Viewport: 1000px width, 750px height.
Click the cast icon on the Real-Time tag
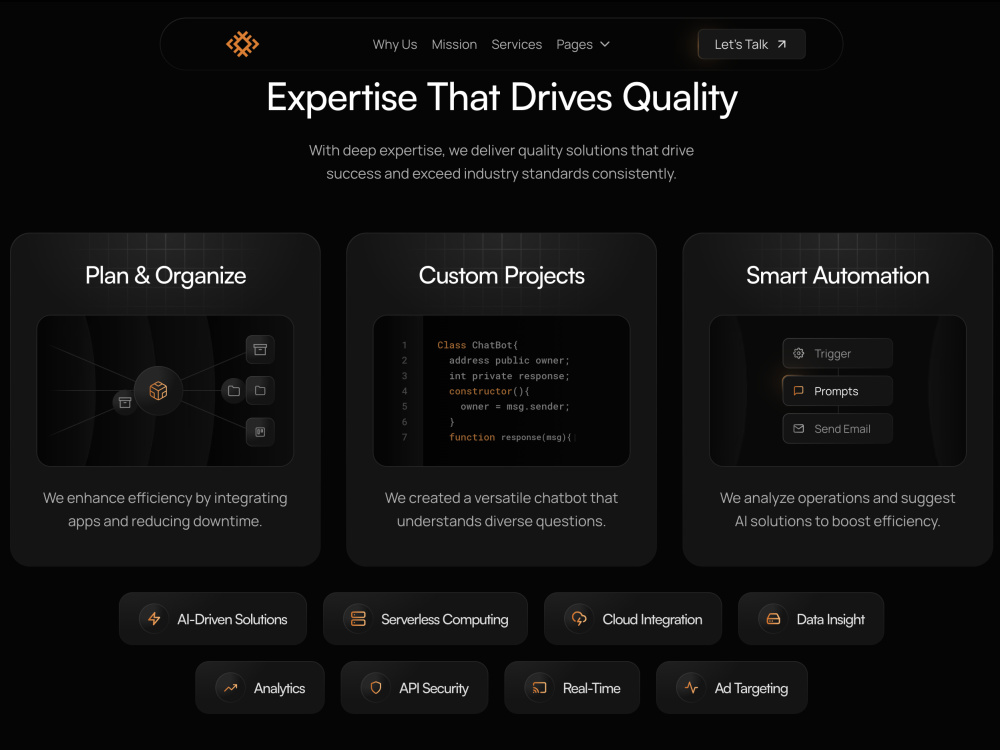click(540, 688)
